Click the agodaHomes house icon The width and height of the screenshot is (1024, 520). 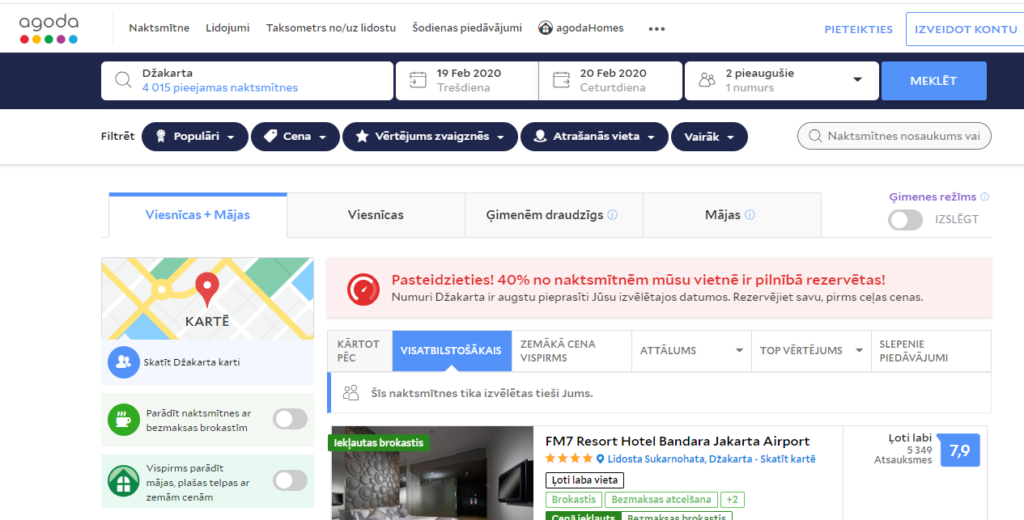(545, 28)
